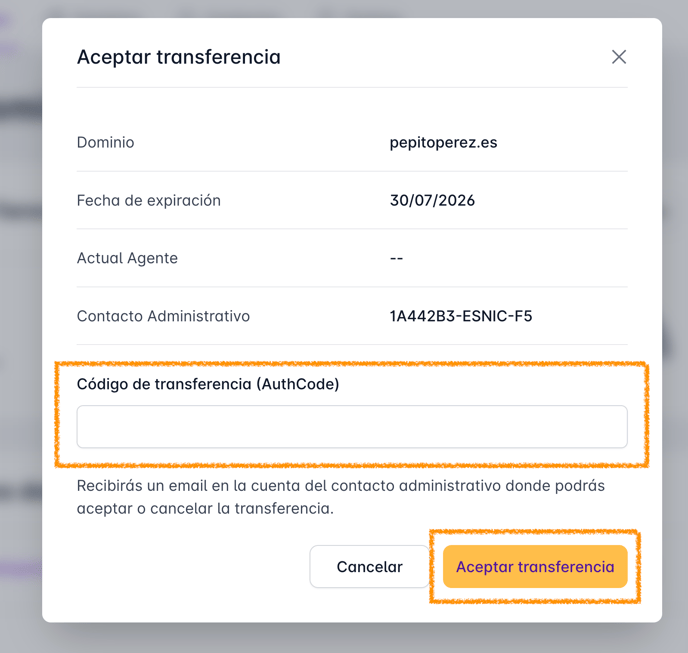Focus the AuthCode transfer code field
This screenshot has width=688, height=653.
(352, 427)
